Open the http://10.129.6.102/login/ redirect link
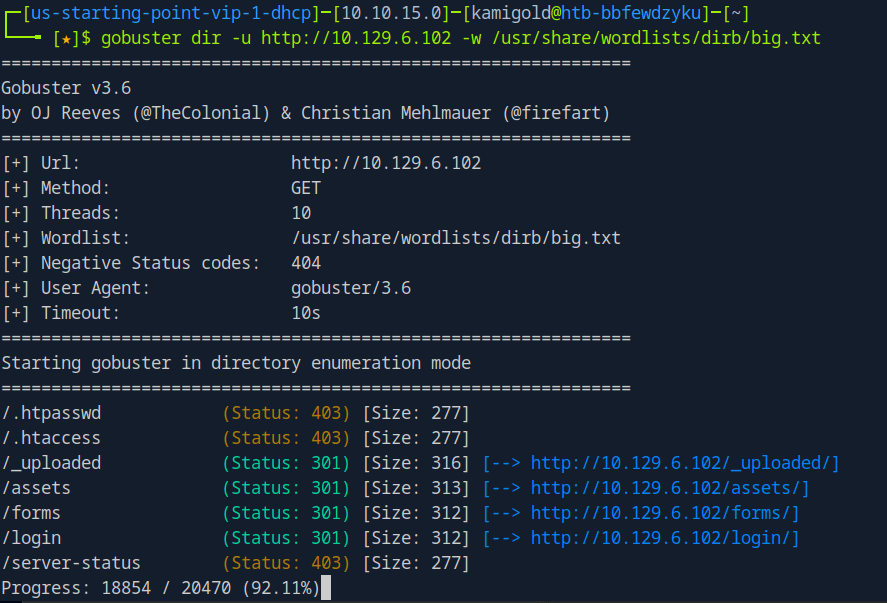Screen dimensions: 887x603 click(x=664, y=538)
